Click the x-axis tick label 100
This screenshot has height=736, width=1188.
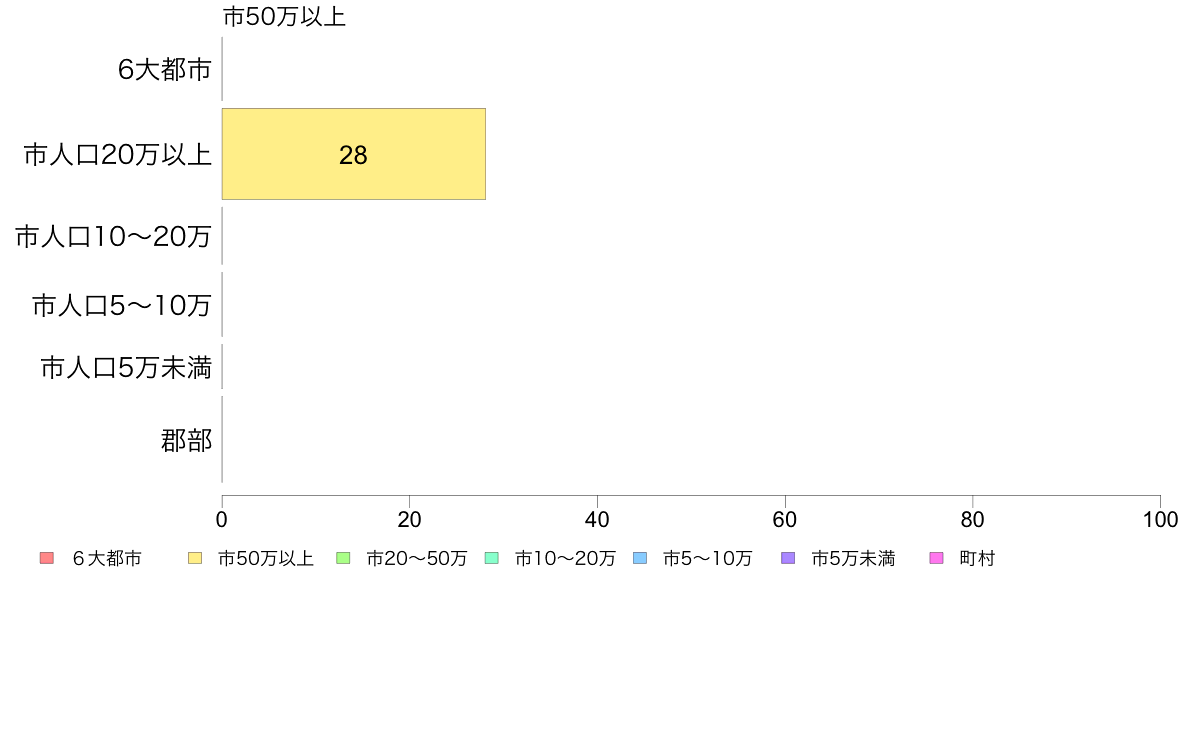pos(1160,520)
